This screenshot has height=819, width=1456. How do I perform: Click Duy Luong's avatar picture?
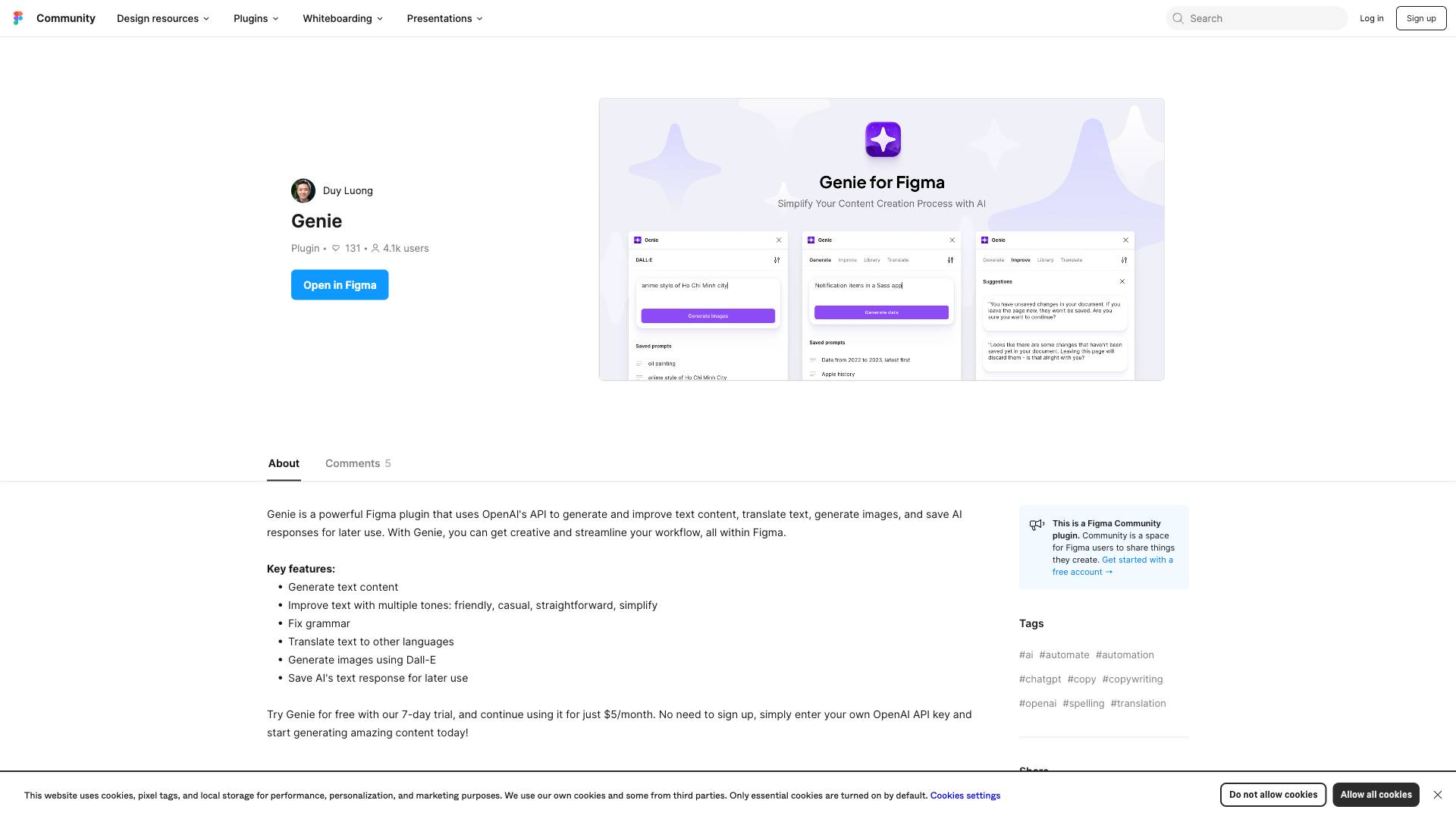(x=303, y=190)
